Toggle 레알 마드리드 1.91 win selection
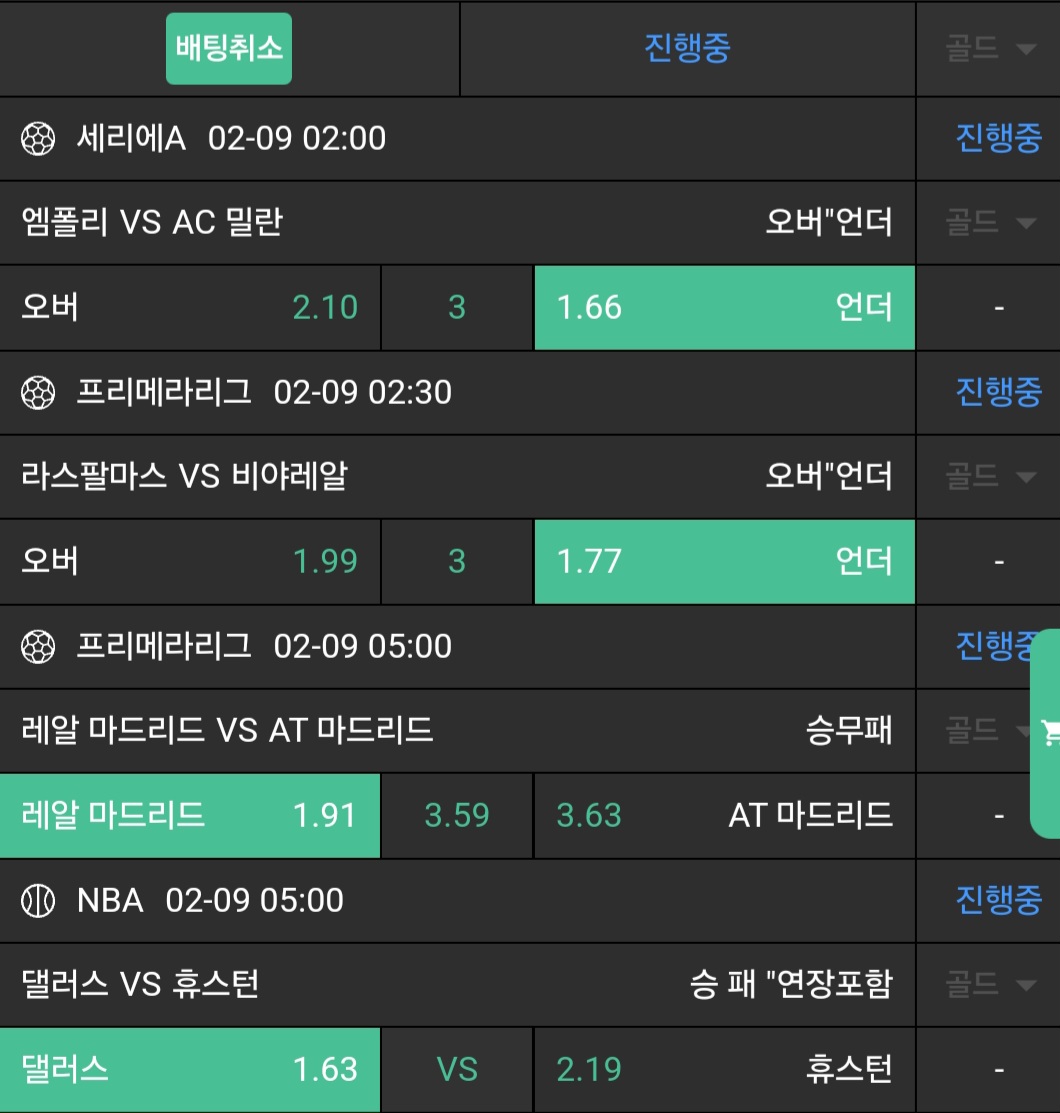 click(x=190, y=815)
